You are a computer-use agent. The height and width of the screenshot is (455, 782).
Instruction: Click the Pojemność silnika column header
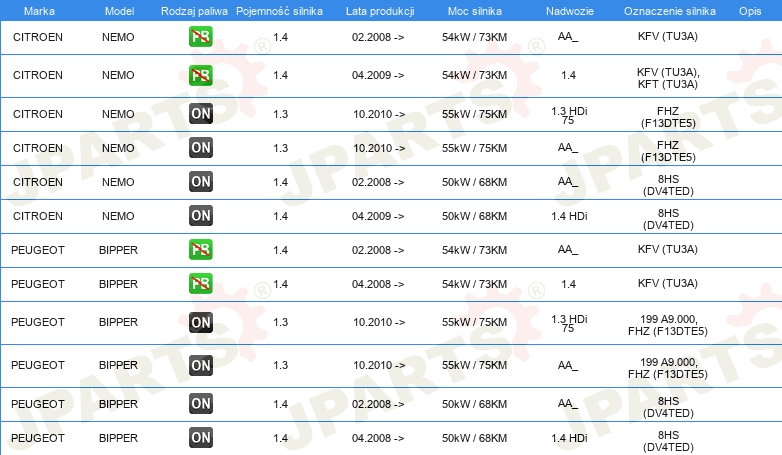[x=279, y=11]
